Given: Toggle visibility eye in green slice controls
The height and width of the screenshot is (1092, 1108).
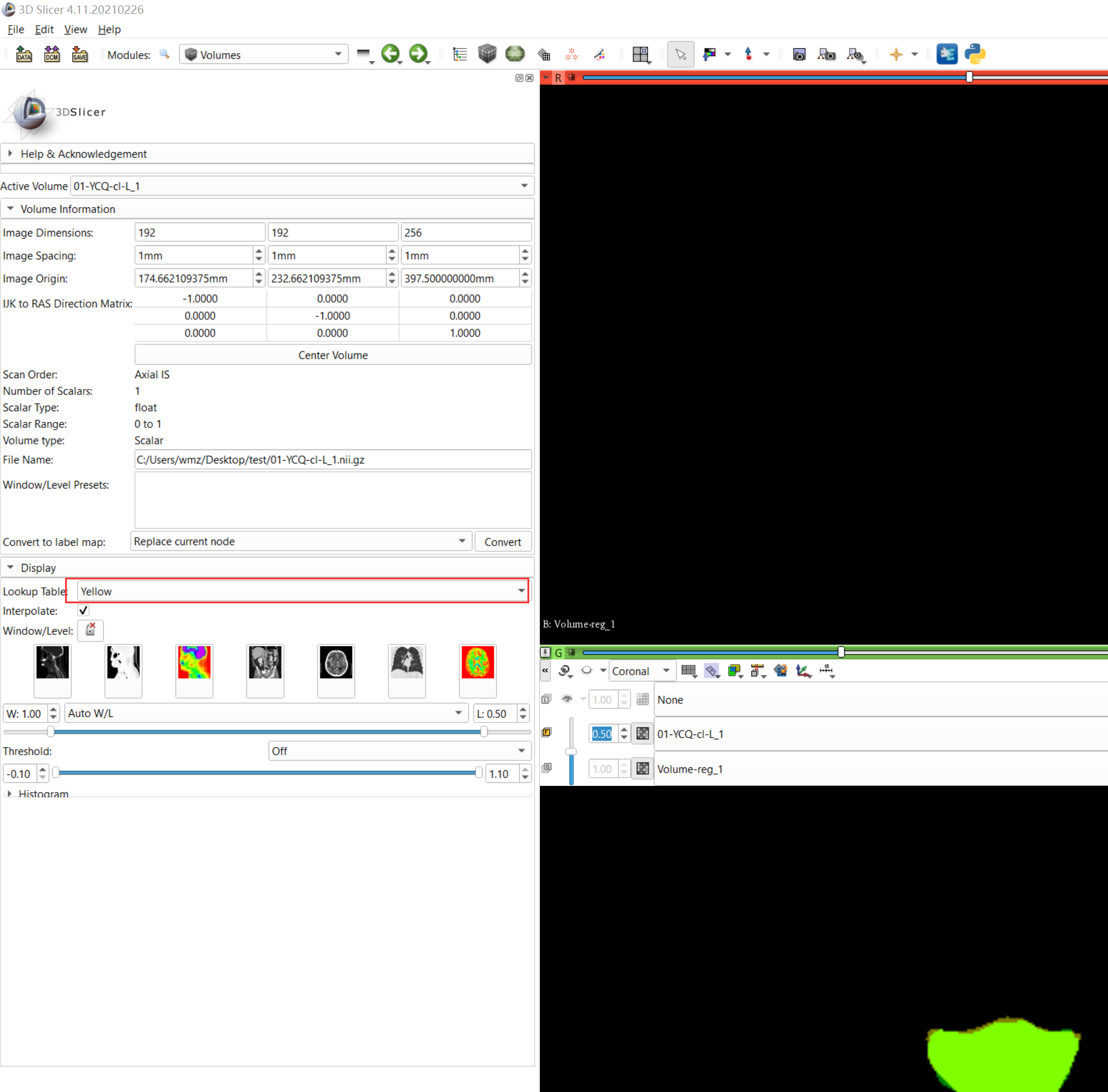Looking at the screenshot, I should [x=566, y=699].
